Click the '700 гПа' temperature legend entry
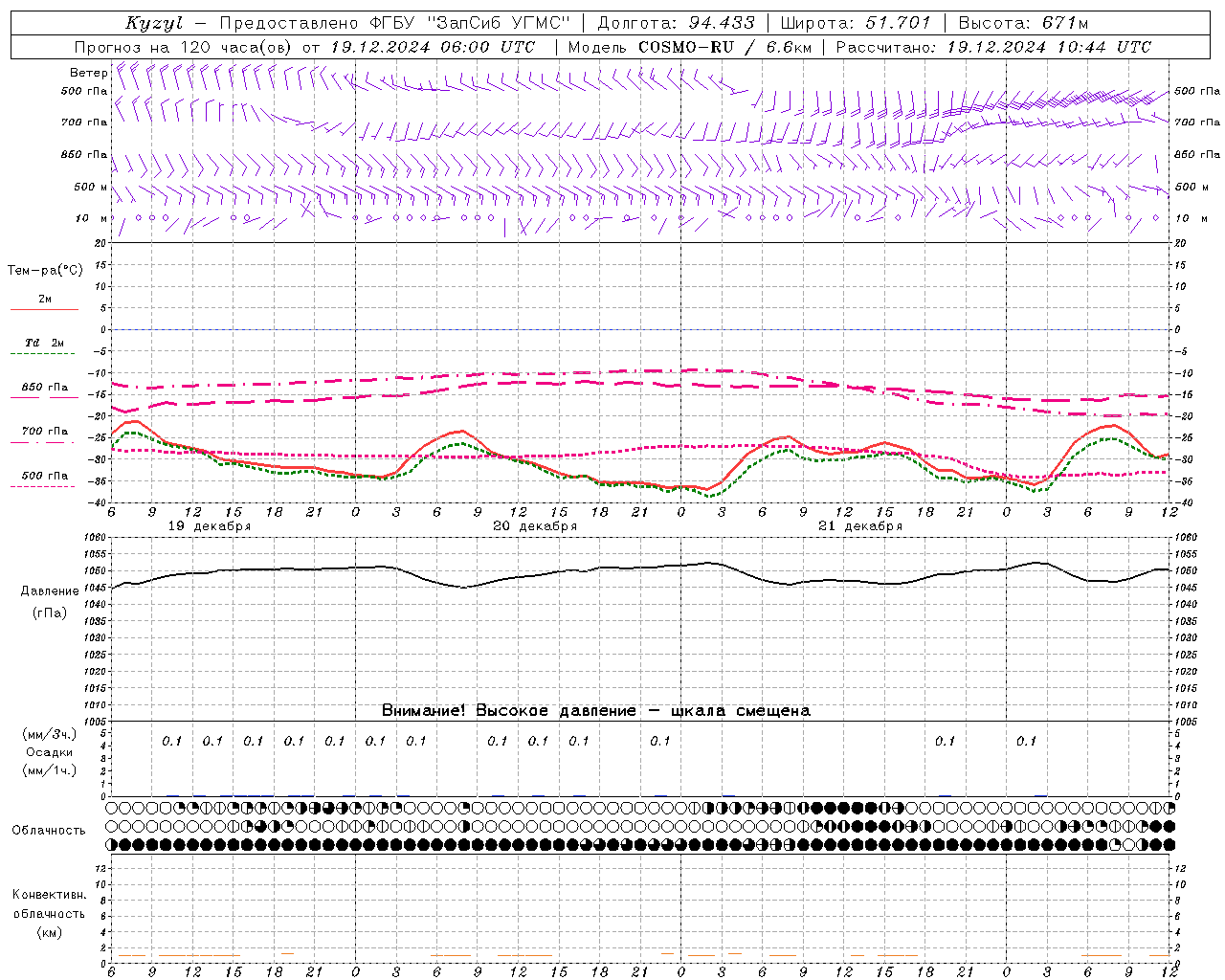Screen dimensions: 1225x980 pos(45,432)
